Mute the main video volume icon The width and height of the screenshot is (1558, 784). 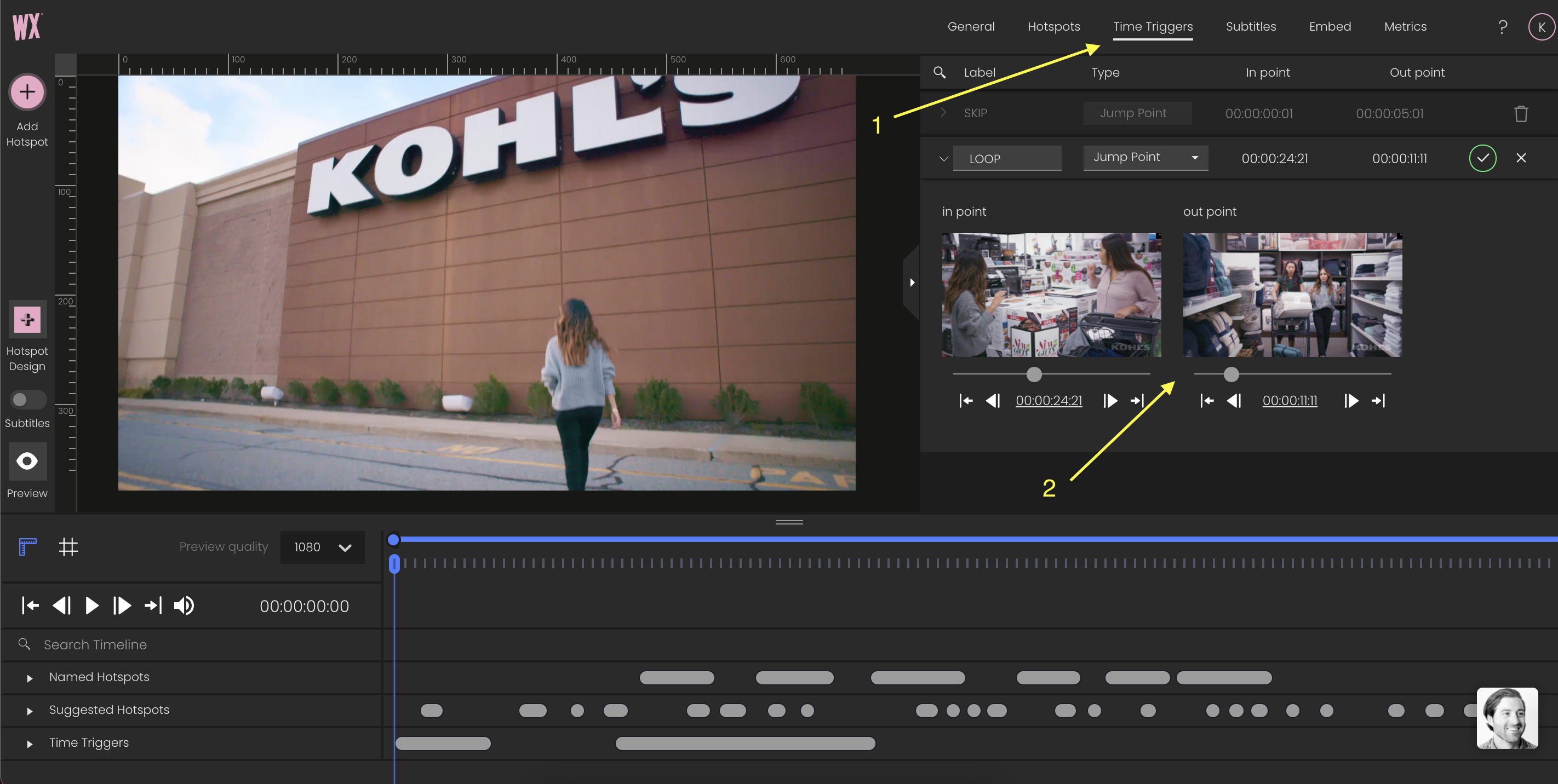(184, 605)
